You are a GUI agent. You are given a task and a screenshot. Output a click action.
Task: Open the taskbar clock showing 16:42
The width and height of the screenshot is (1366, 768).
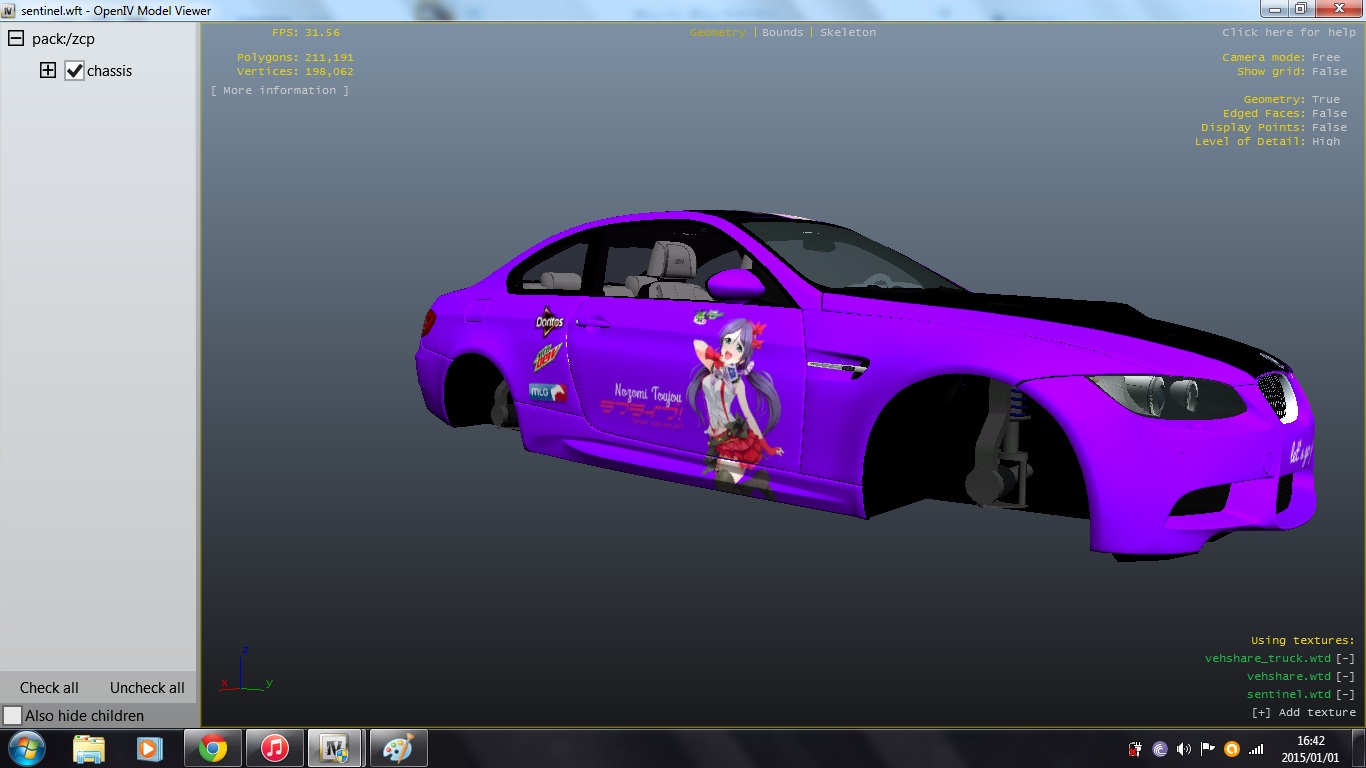[1310, 748]
